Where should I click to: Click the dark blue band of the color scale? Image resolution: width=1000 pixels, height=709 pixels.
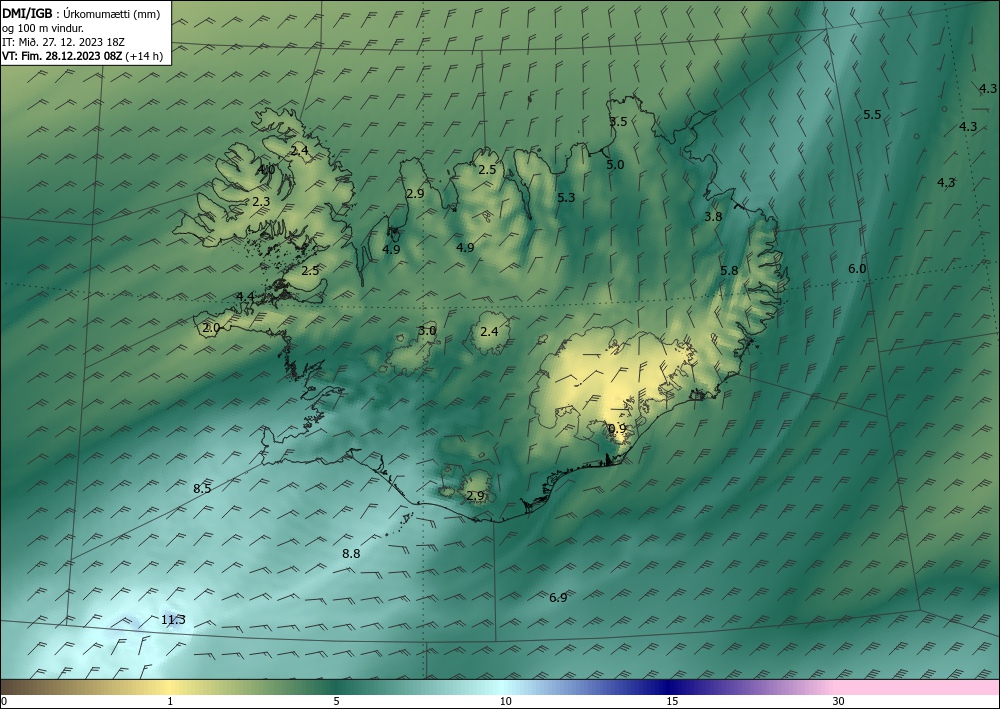click(666, 687)
